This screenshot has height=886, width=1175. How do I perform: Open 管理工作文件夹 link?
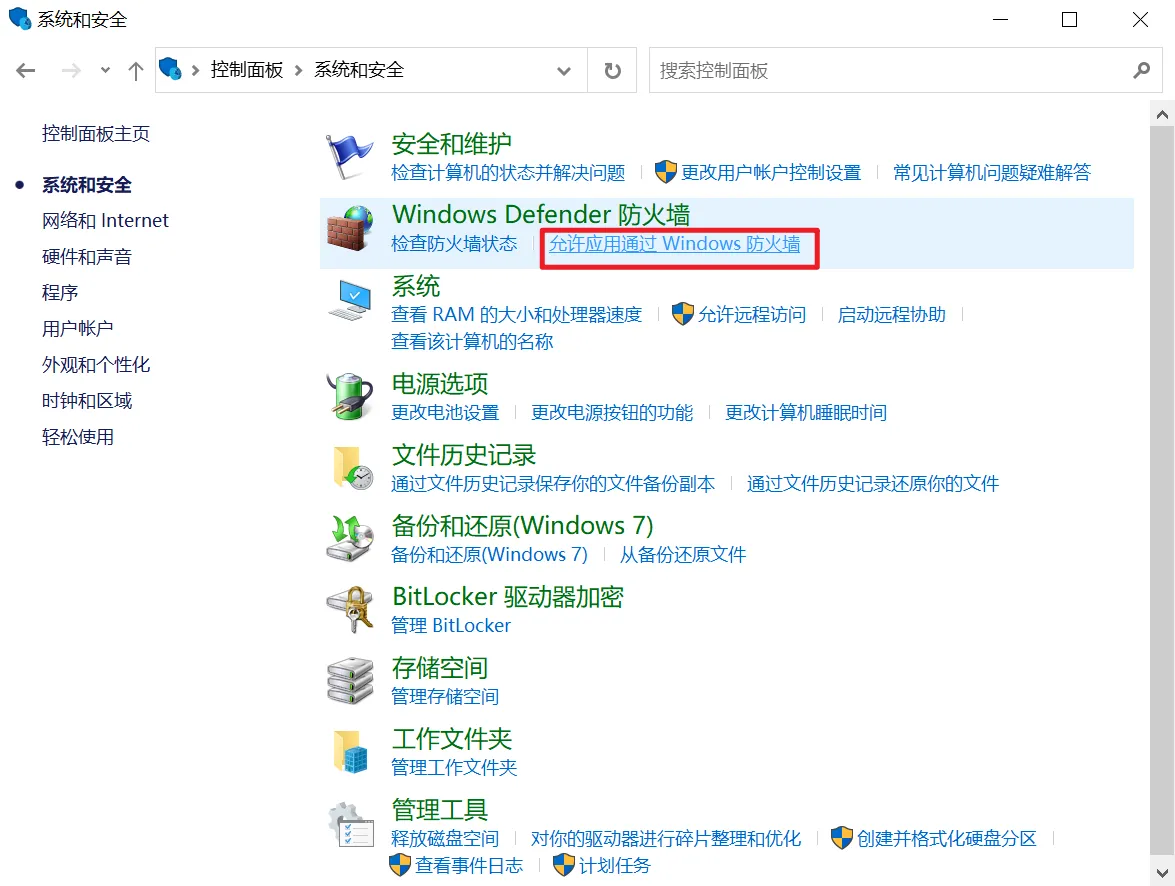point(454,768)
